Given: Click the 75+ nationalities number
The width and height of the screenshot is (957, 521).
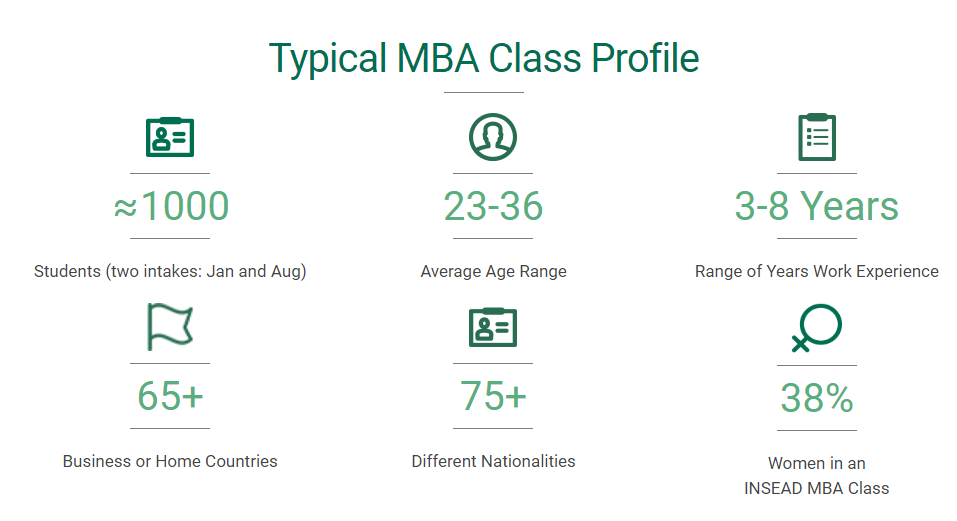Looking at the screenshot, I should [x=493, y=396].
